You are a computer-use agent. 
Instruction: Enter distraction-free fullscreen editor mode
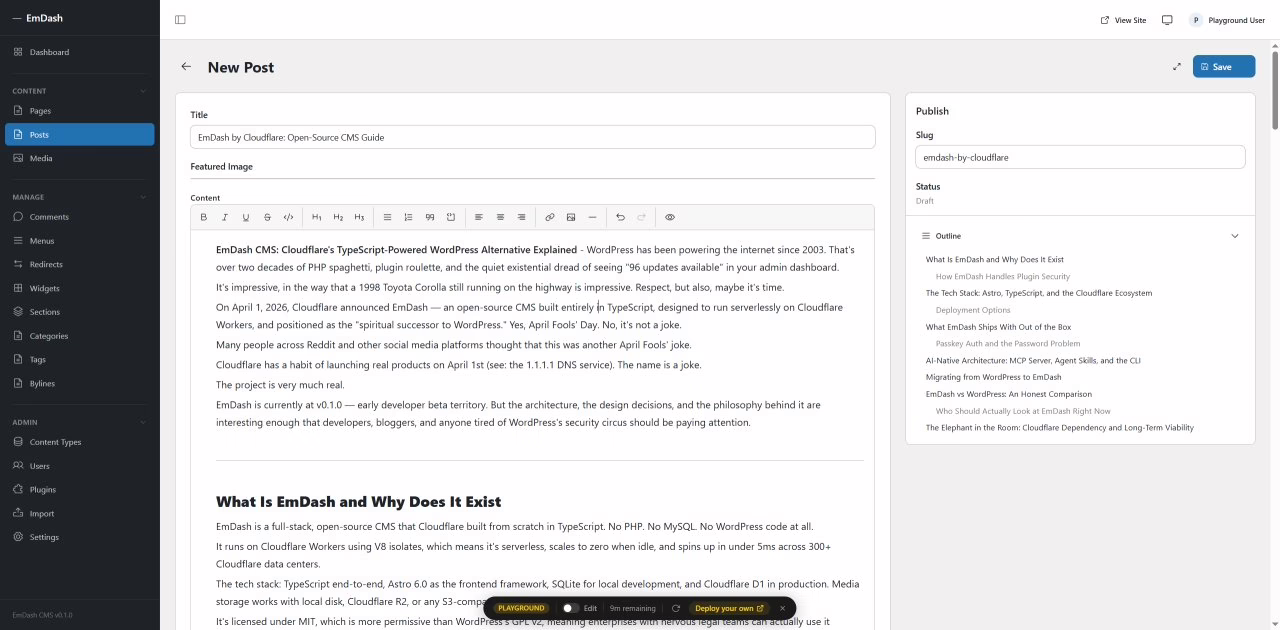point(1176,67)
